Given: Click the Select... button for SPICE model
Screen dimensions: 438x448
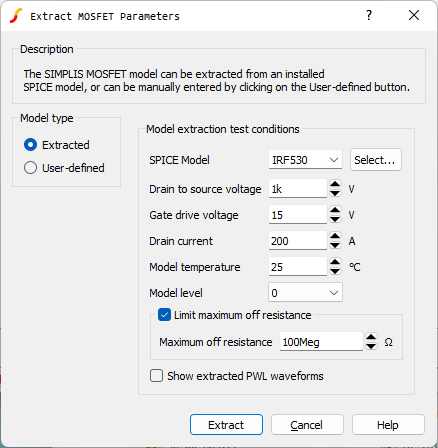Looking at the screenshot, I should tap(376, 160).
